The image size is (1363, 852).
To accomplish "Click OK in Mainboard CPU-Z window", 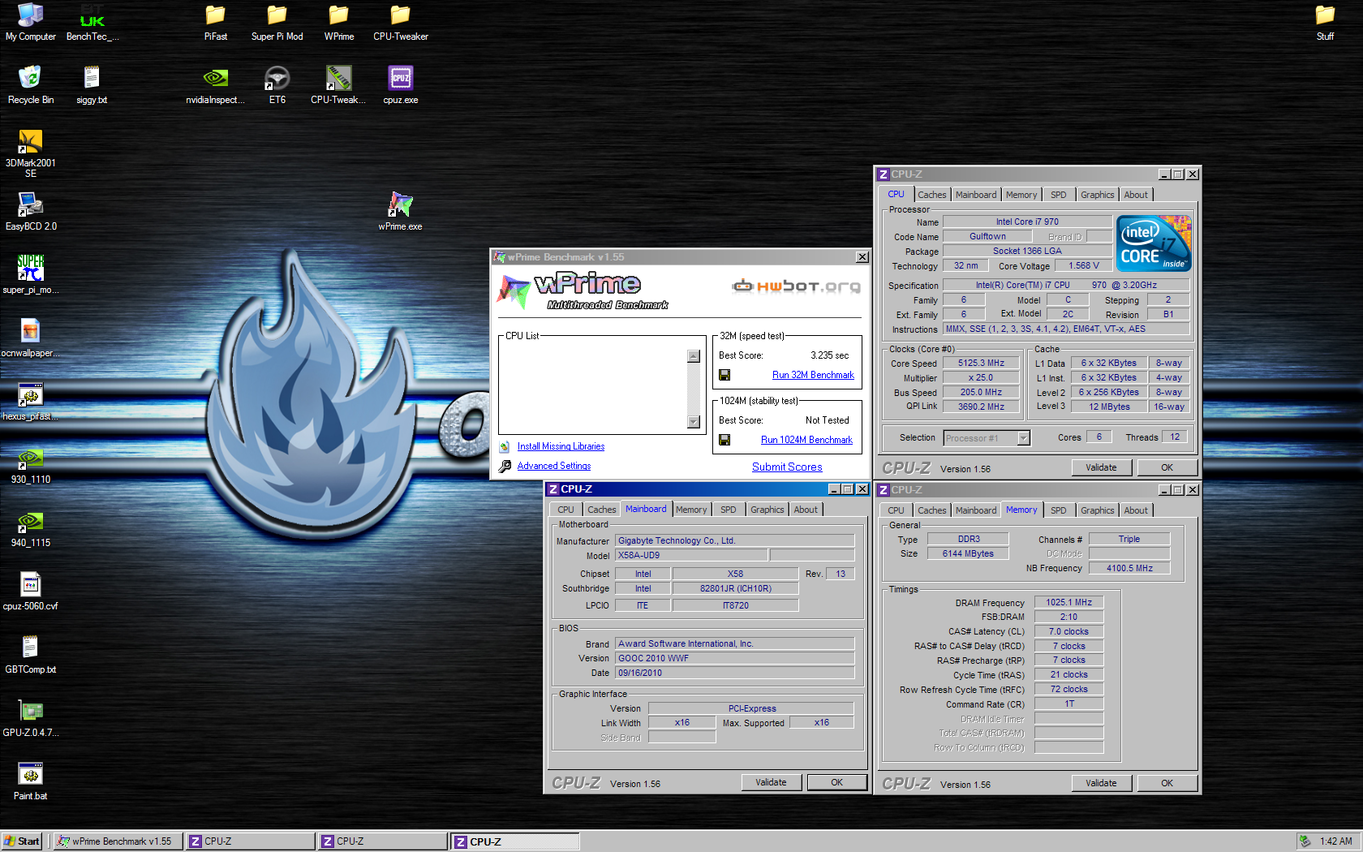I will coord(836,782).
